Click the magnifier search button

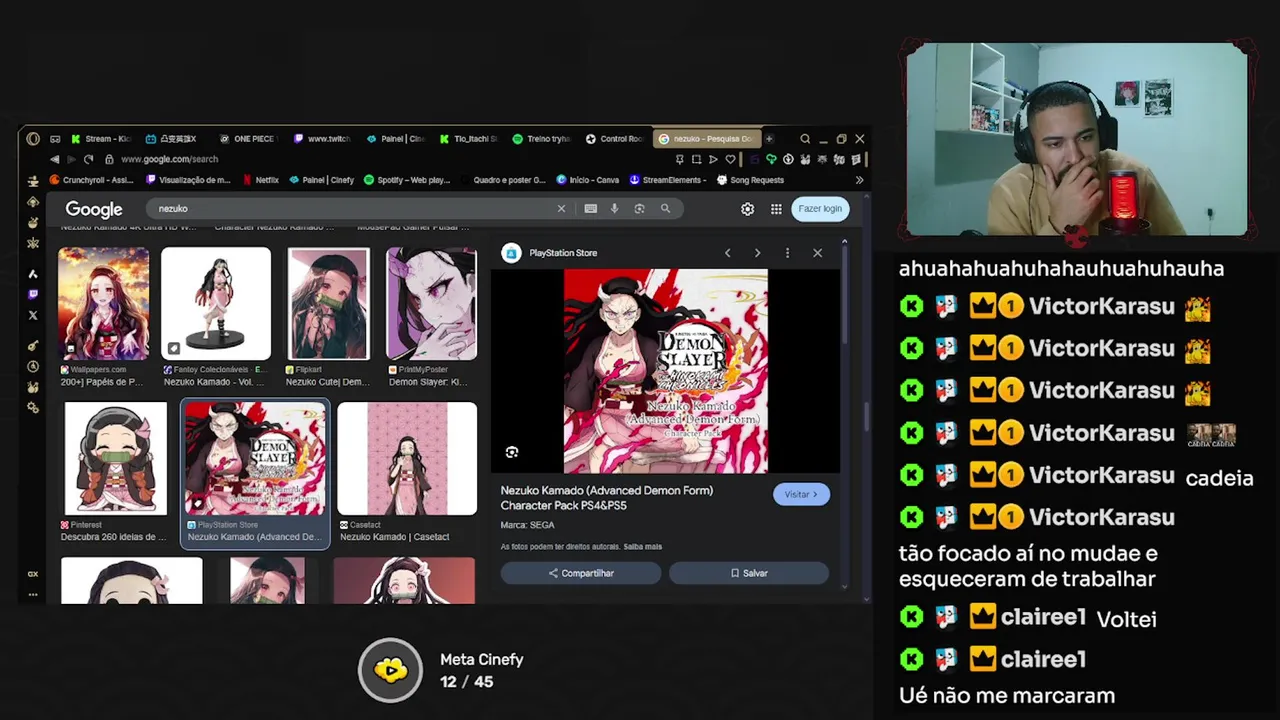tap(665, 209)
